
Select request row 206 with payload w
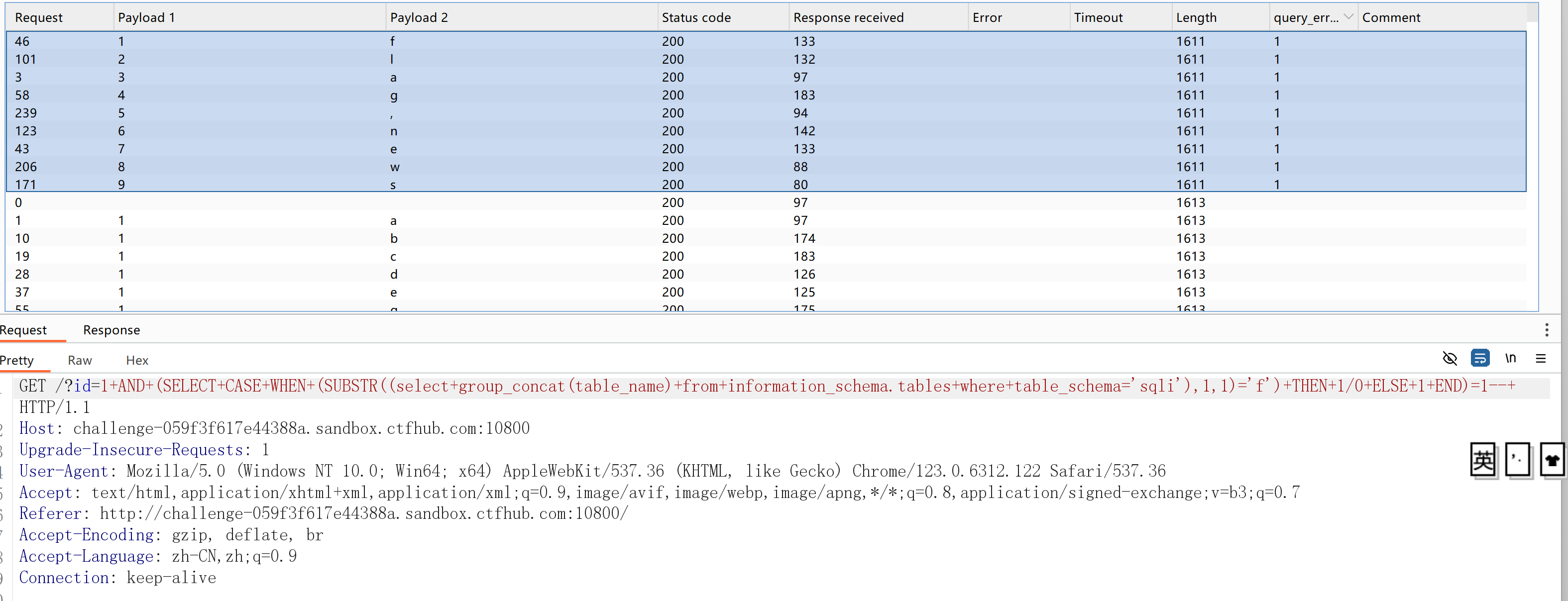click(x=766, y=167)
